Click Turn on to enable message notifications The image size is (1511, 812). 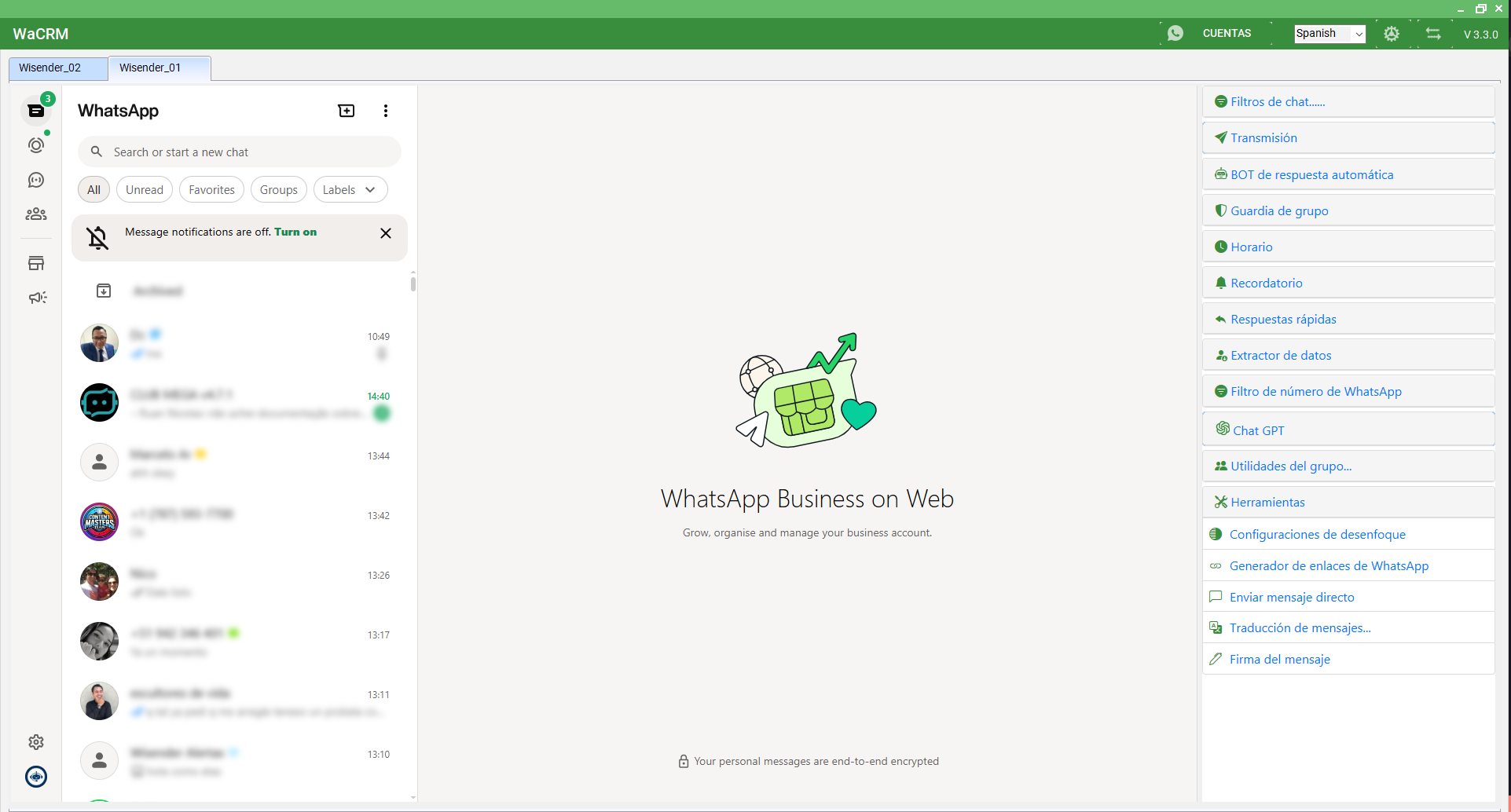[x=295, y=232]
